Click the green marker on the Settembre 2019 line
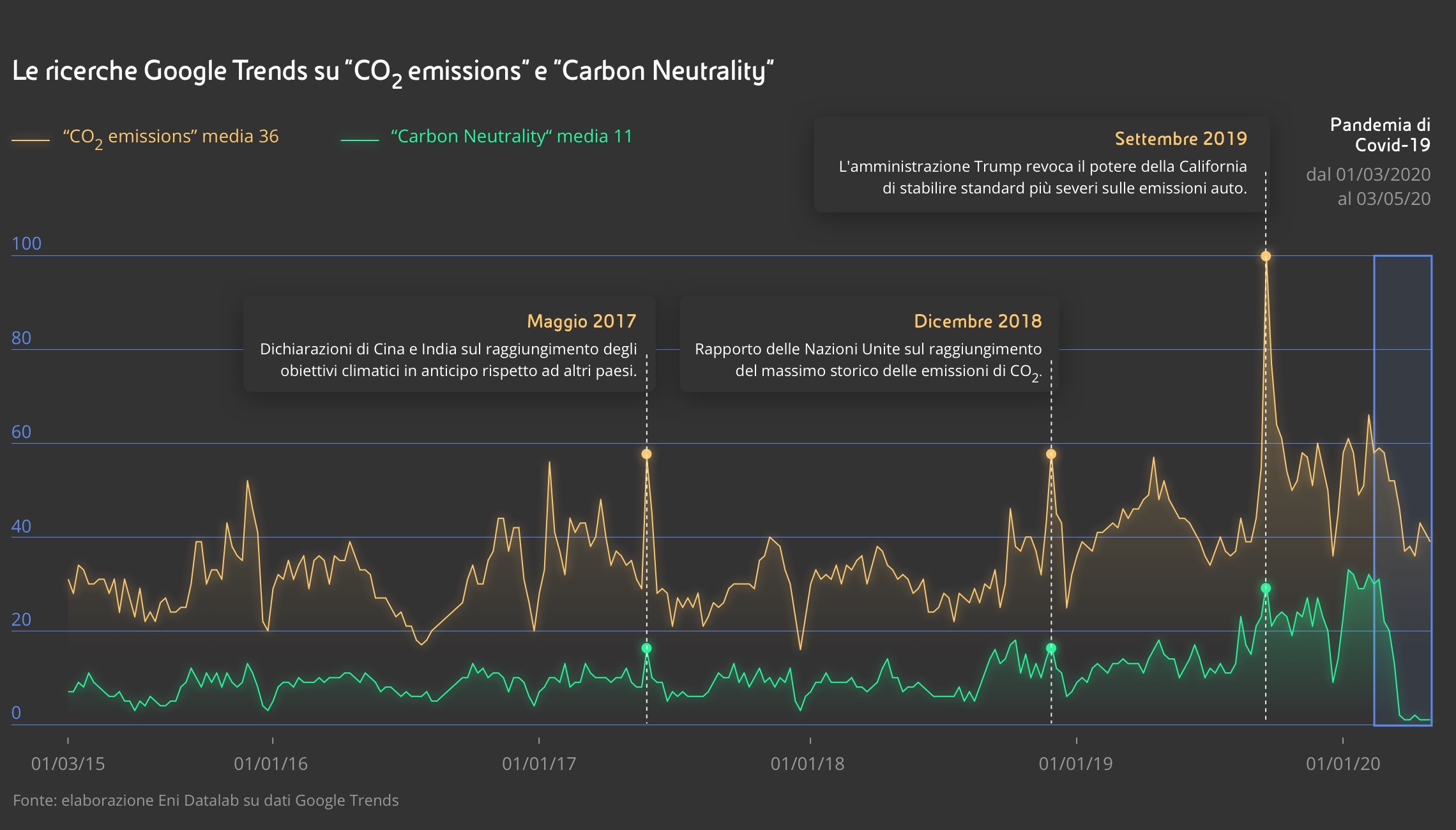Viewport: 1456px width, 830px height. point(1265,588)
